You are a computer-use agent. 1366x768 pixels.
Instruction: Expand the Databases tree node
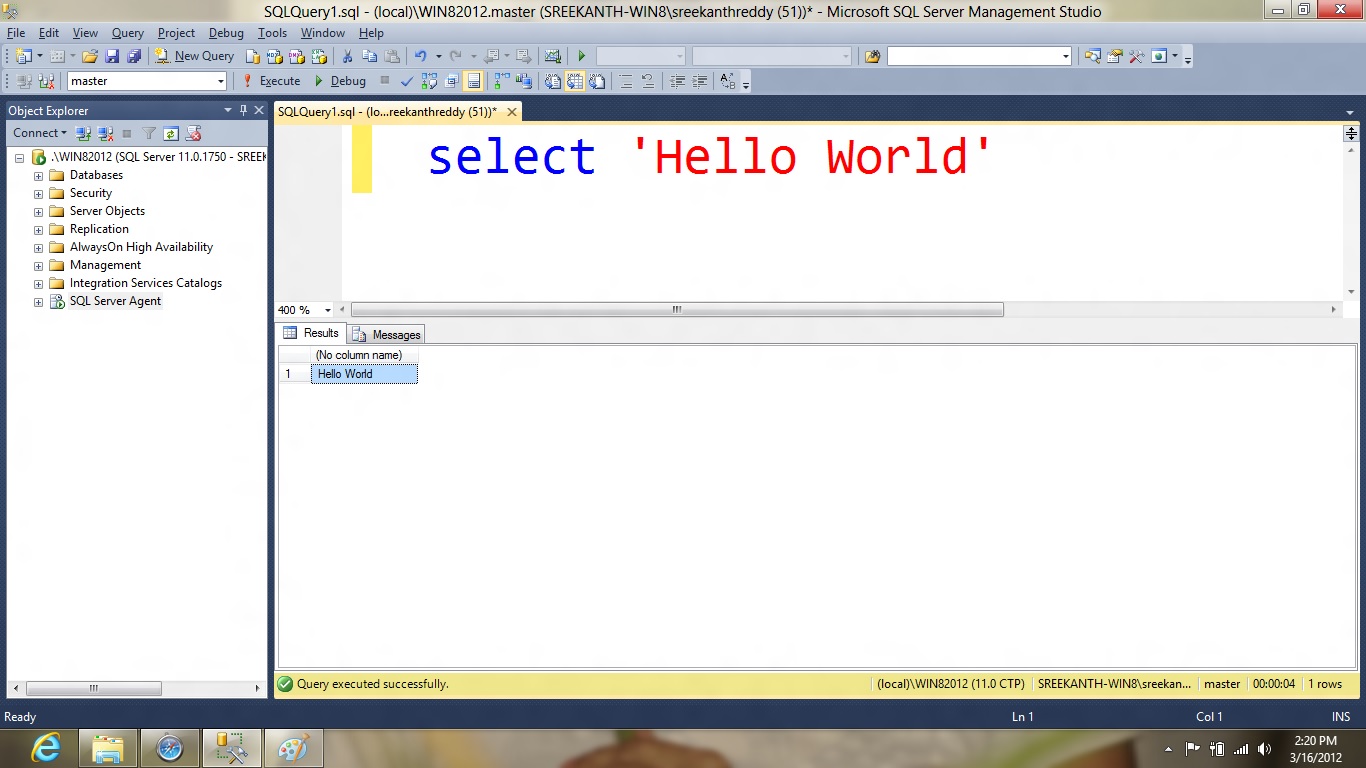39,176
